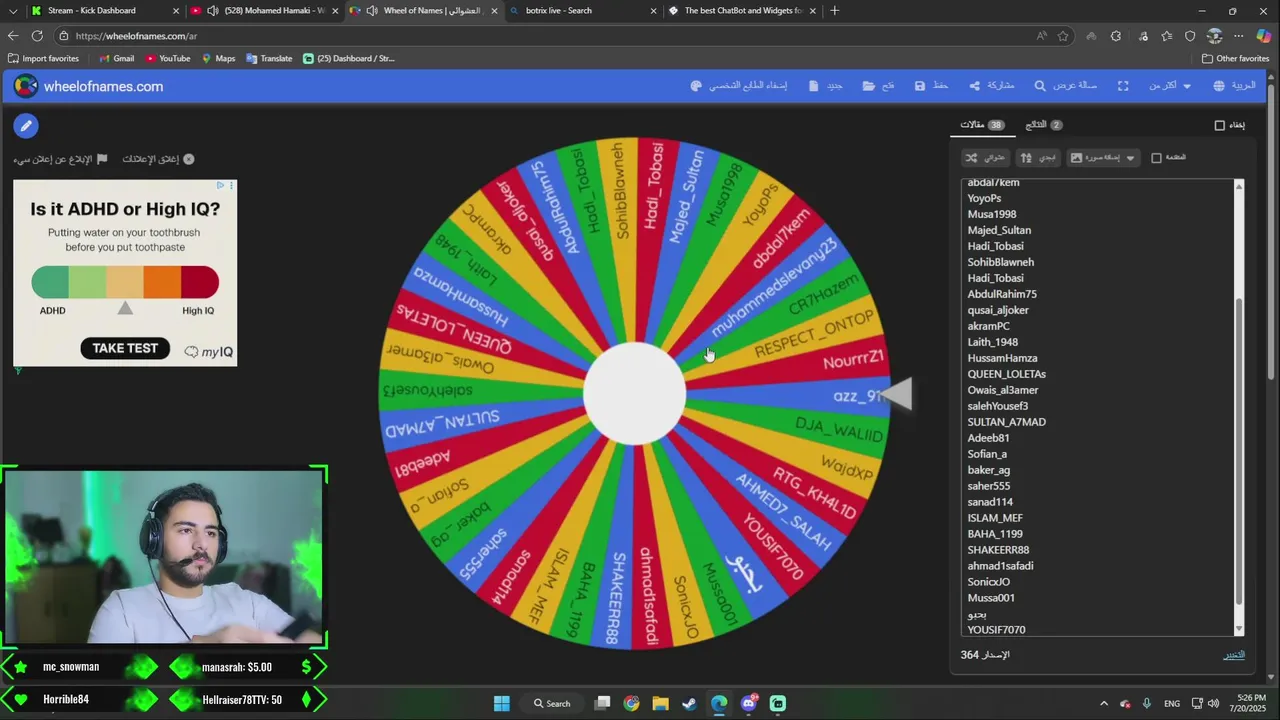Show hidden system tray icons
The height and width of the screenshot is (720, 1280).
tap(1104, 703)
